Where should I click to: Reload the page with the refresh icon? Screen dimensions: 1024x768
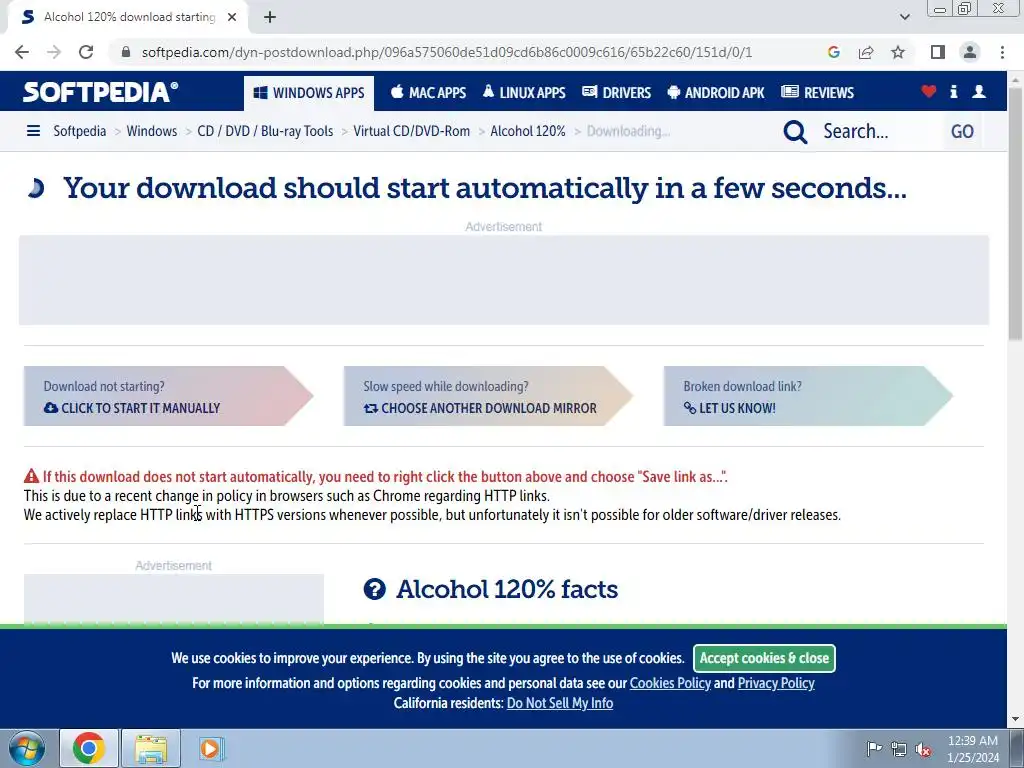86,52
